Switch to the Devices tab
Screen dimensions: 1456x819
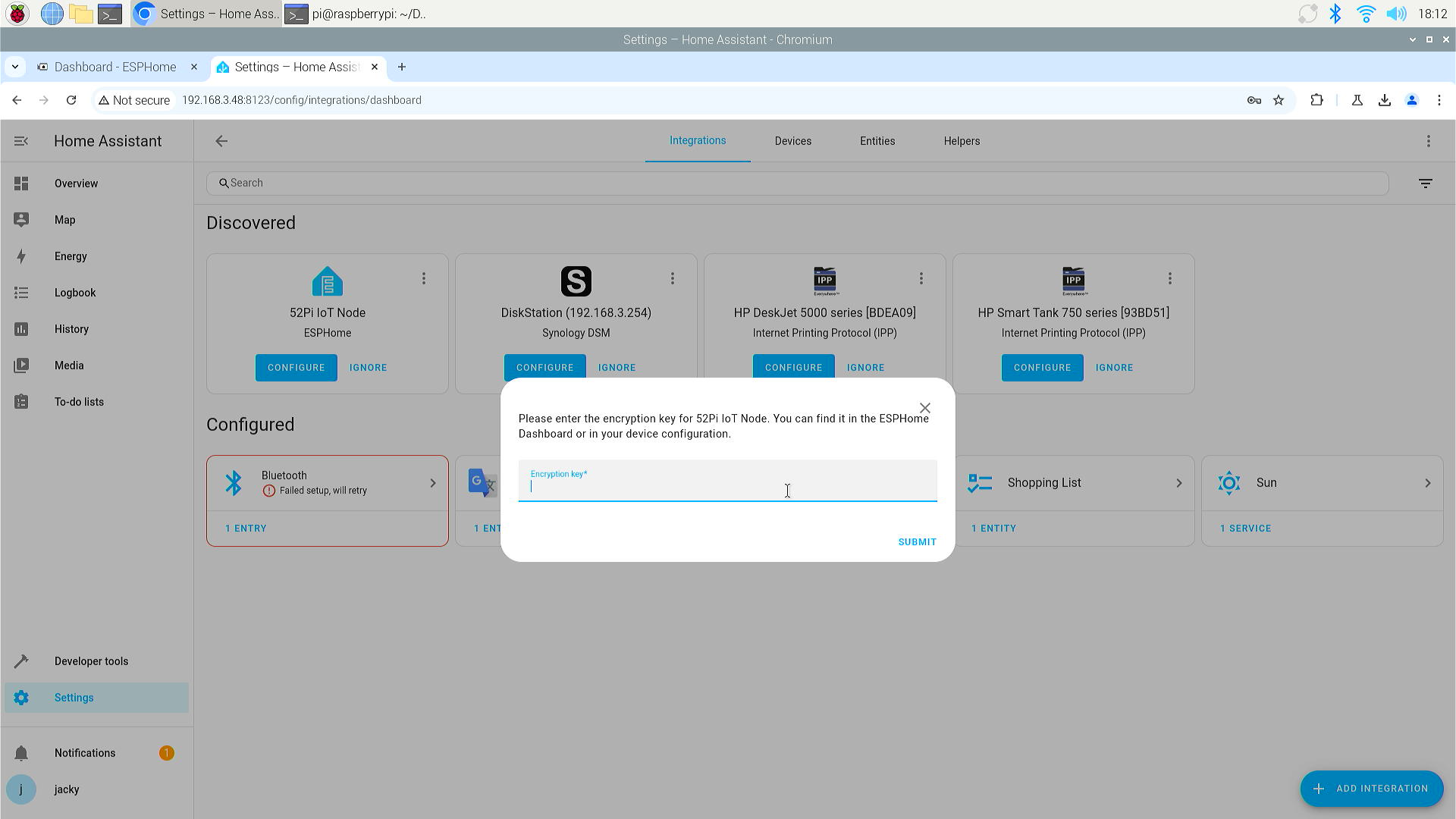click(x=793, y=141)
